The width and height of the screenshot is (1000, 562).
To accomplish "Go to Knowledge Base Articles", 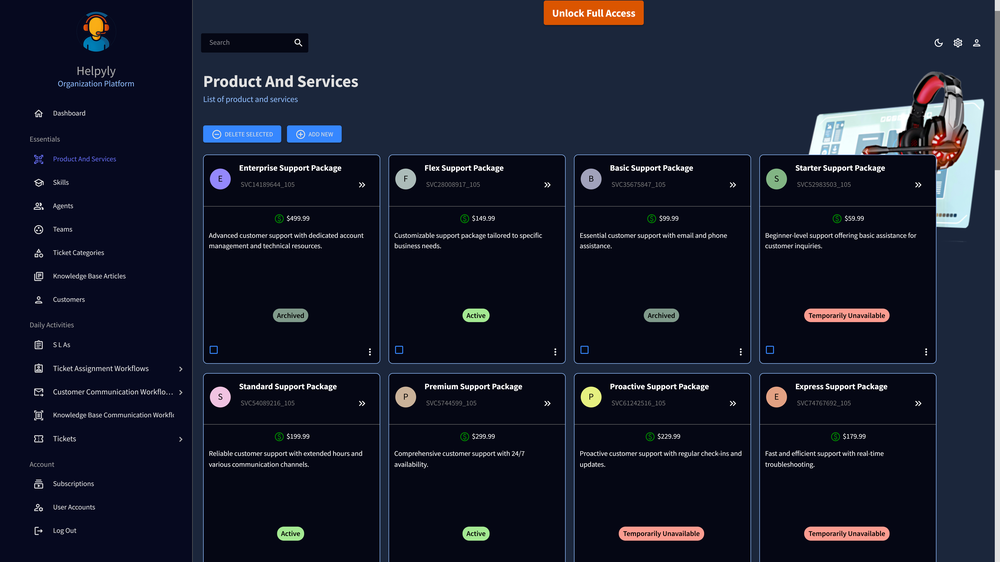I will click(89, 276).
